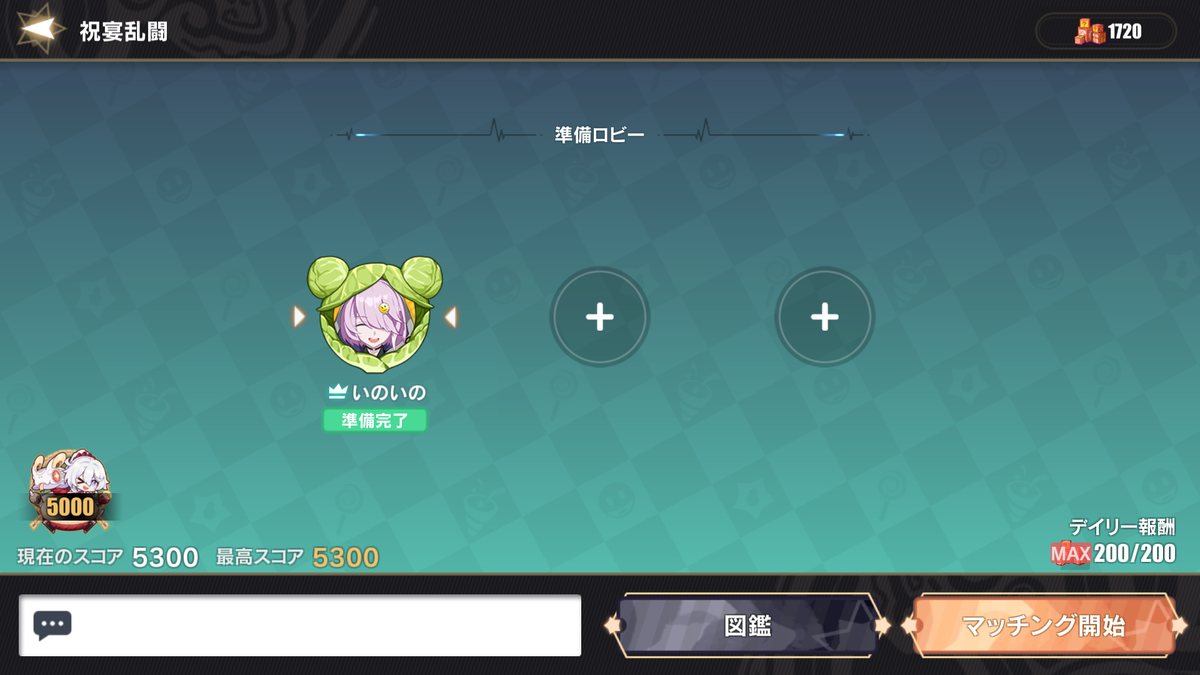Screen dimensions: 1200x675
Task: Open the 図鑑 encyclopedia
Action: click(x=747, y=626)
